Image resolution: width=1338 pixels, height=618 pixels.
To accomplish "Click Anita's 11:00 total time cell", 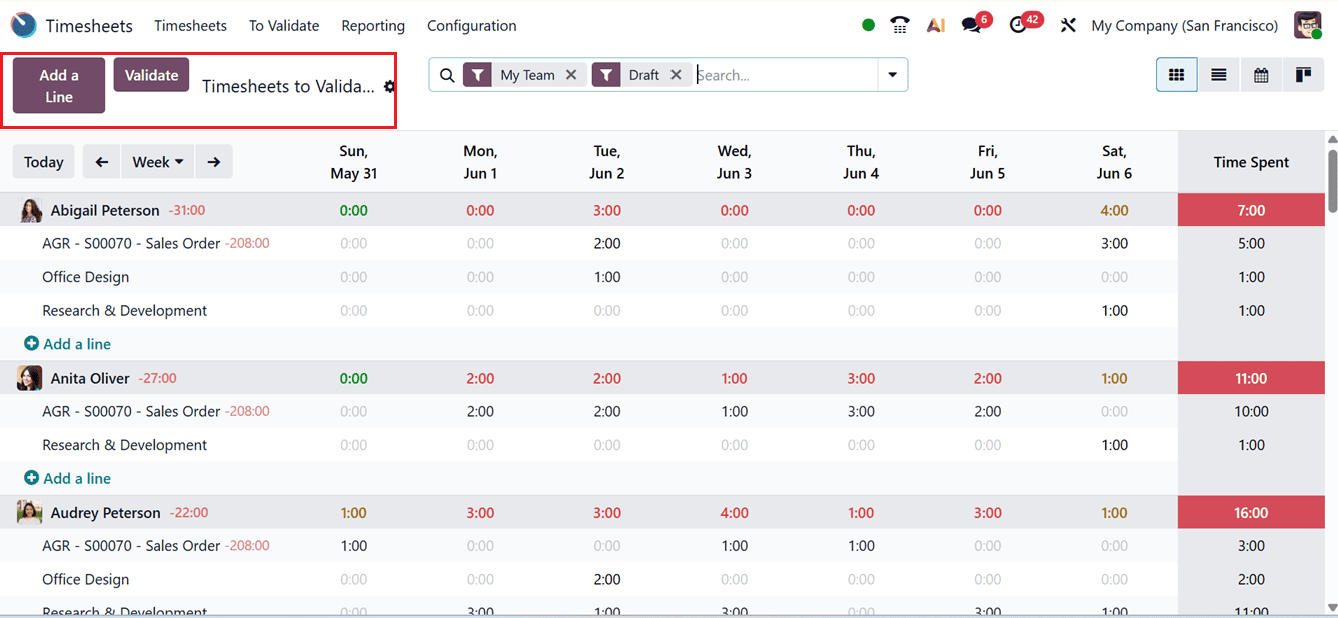I will click(x=1251, y=378).
